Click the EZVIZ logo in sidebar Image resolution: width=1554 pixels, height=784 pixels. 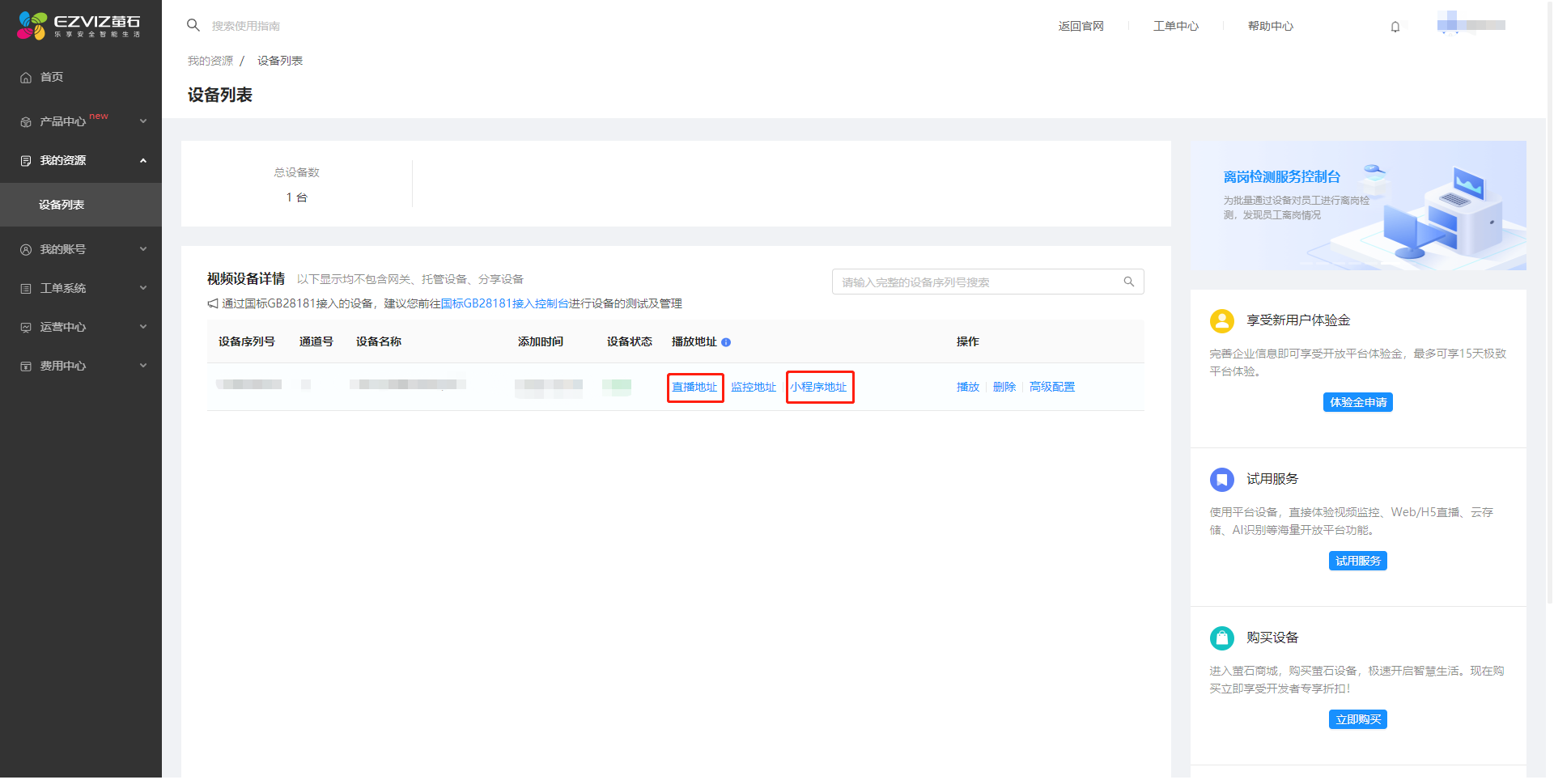[x=79, y=26]
